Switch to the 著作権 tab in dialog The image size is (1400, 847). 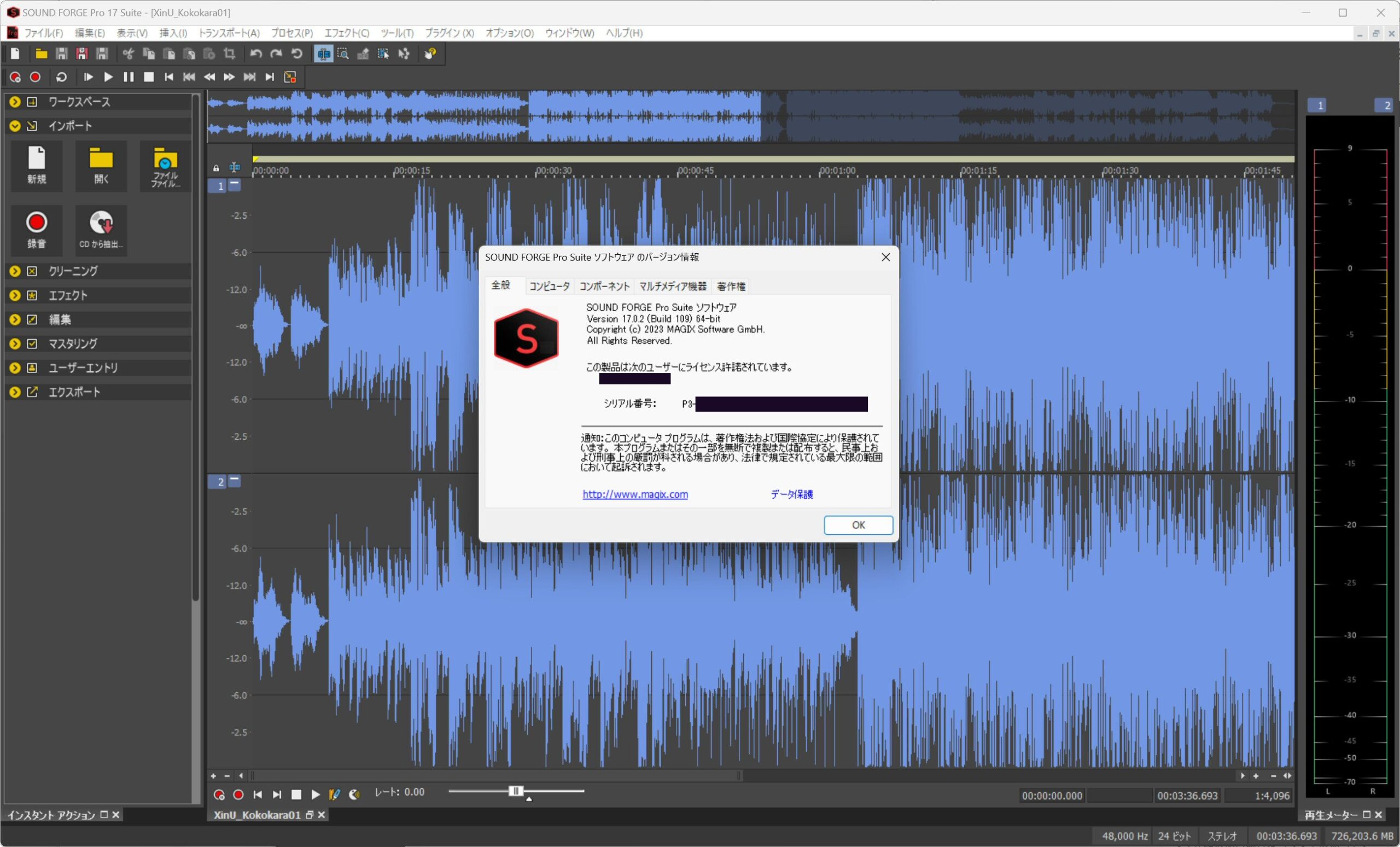731,287
